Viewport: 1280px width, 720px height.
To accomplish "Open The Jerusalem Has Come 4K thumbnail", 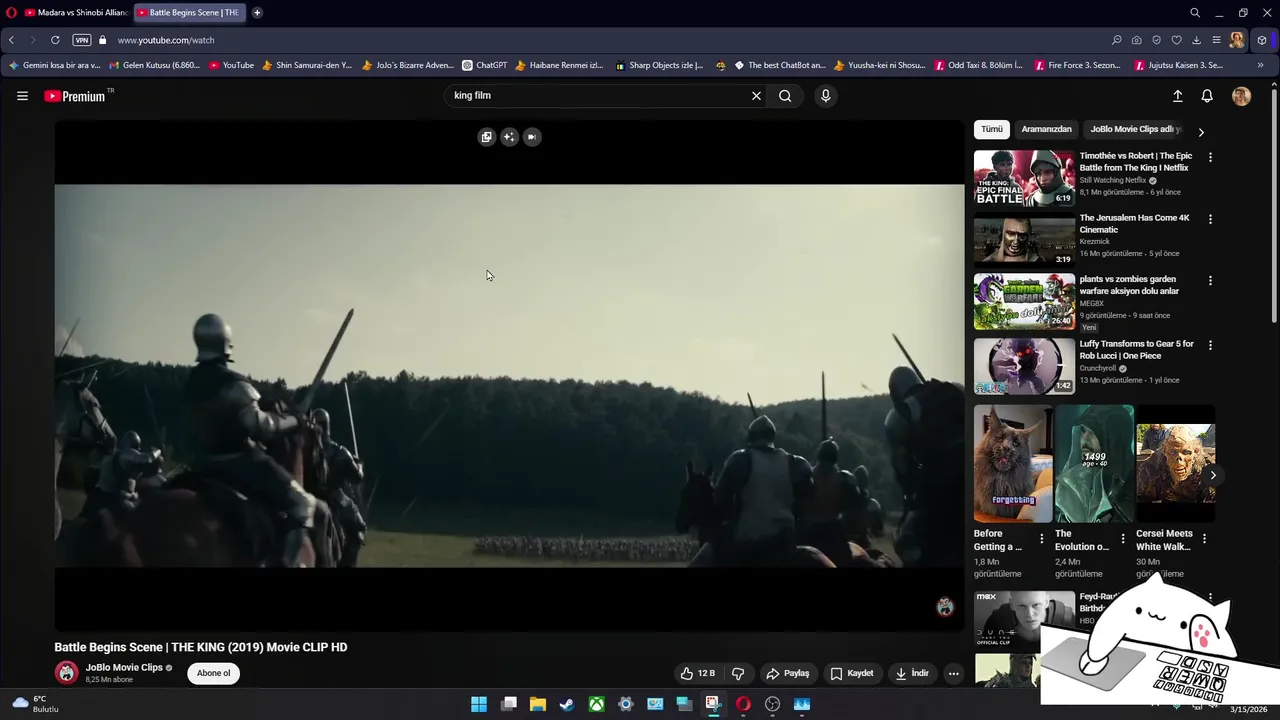I will (1024, 240).
